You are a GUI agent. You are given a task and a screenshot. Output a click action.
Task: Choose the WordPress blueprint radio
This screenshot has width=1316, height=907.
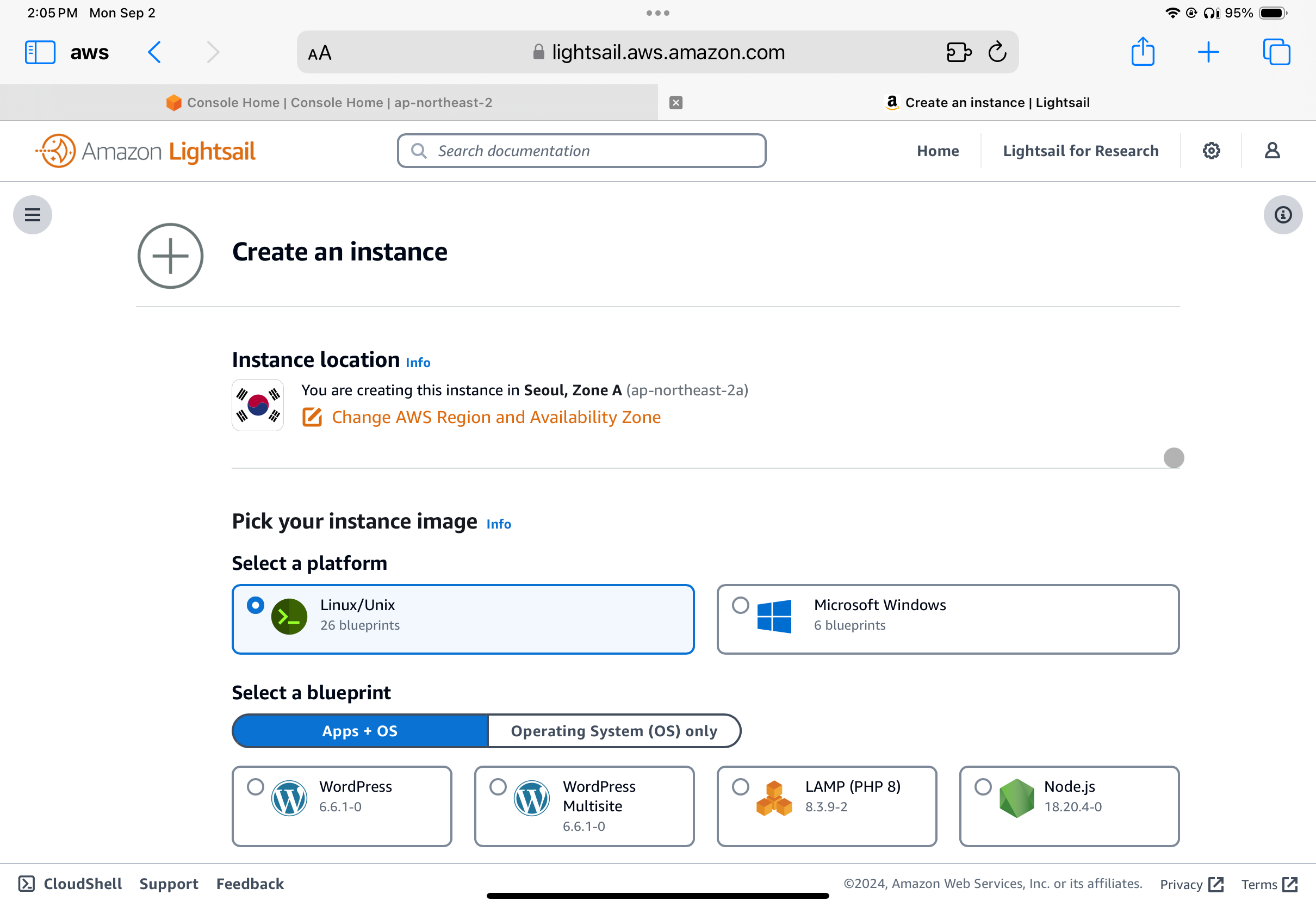256,786
